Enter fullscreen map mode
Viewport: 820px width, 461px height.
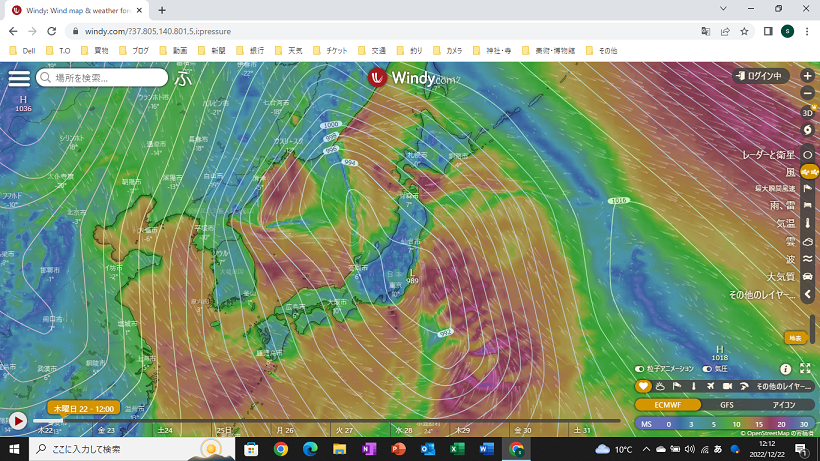point(805,368)
